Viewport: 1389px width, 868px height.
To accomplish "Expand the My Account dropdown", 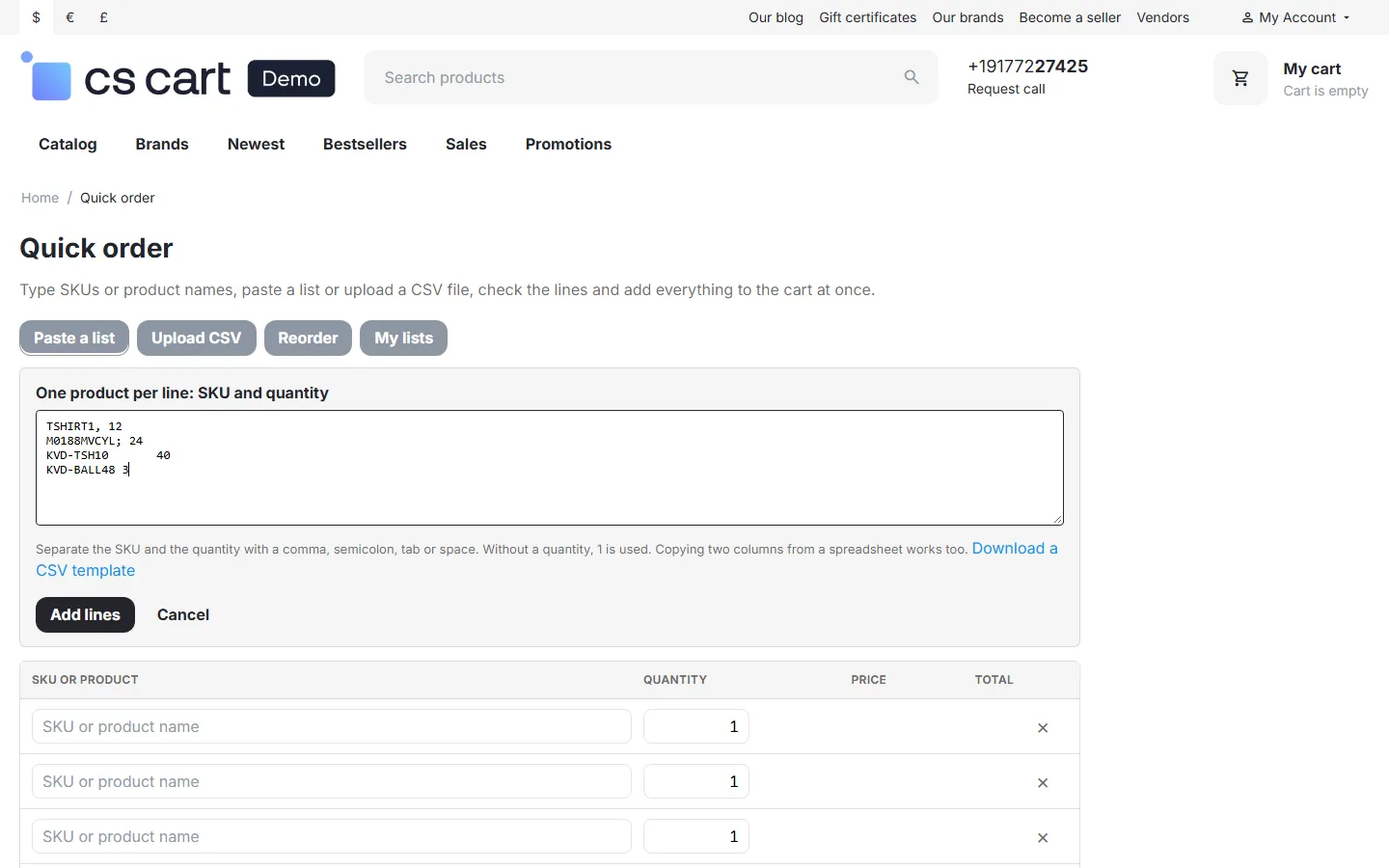I will click(x=1295, y=17).
